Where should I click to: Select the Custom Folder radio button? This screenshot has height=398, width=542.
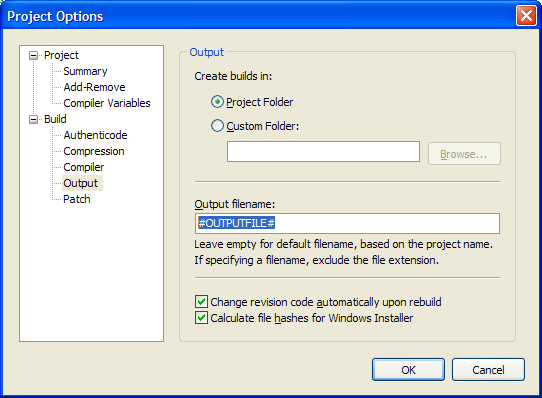217,126
